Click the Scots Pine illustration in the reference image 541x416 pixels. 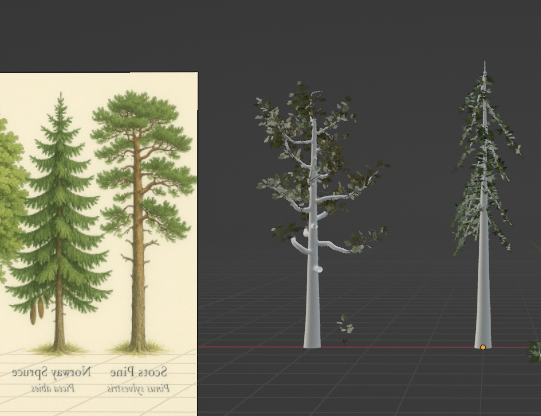pos(142,221)
